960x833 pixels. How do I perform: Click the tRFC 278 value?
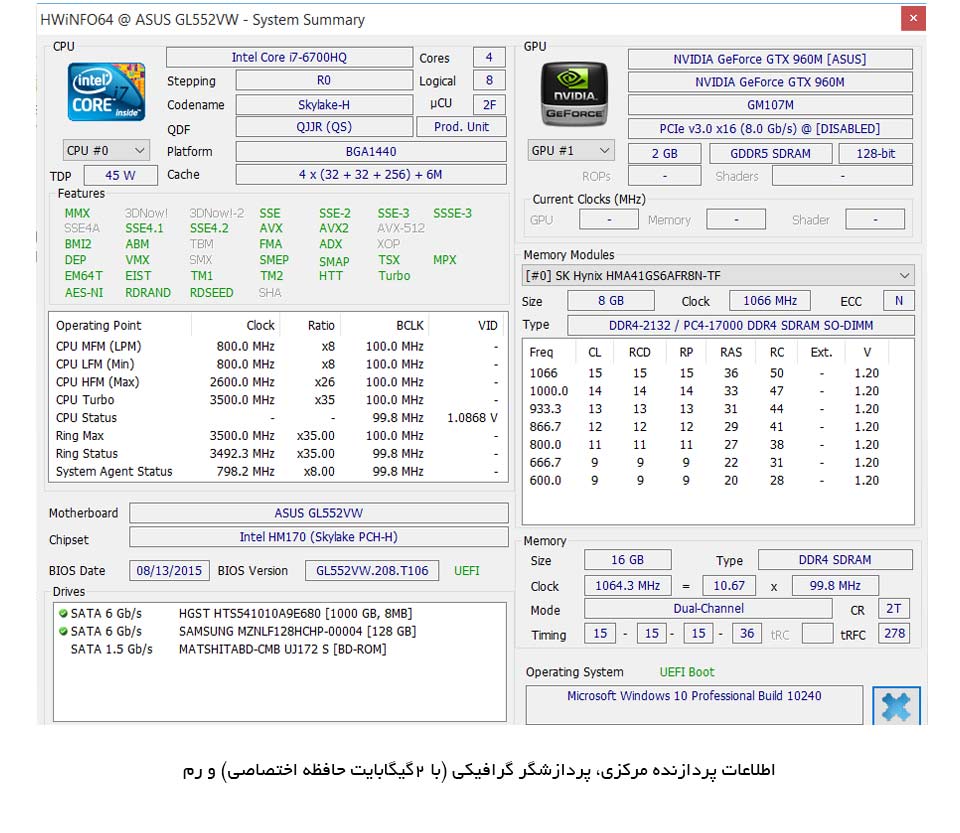(894, 633)
